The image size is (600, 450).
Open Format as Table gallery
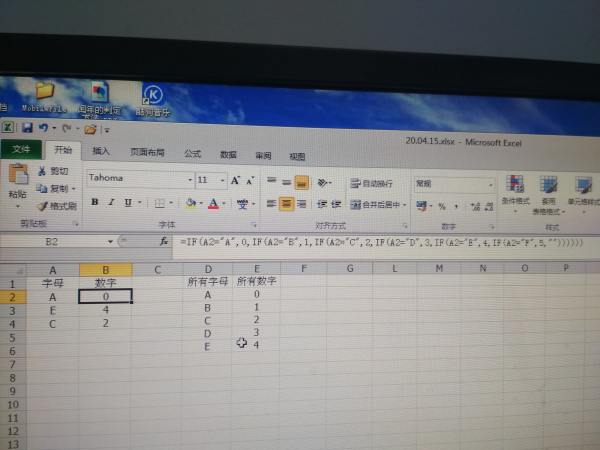coord(548,194)
